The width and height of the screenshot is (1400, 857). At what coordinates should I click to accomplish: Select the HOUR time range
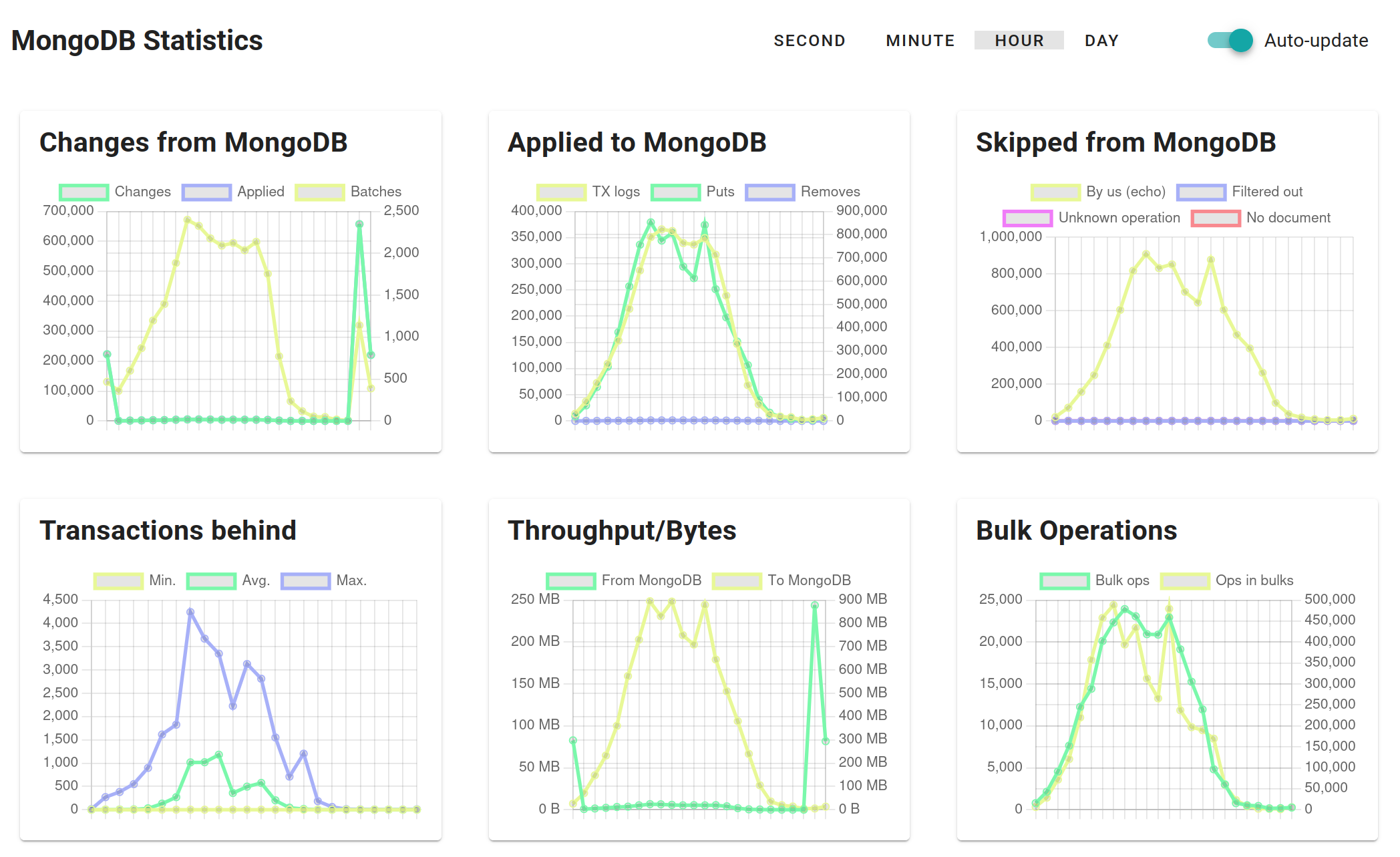(1019, 41)
